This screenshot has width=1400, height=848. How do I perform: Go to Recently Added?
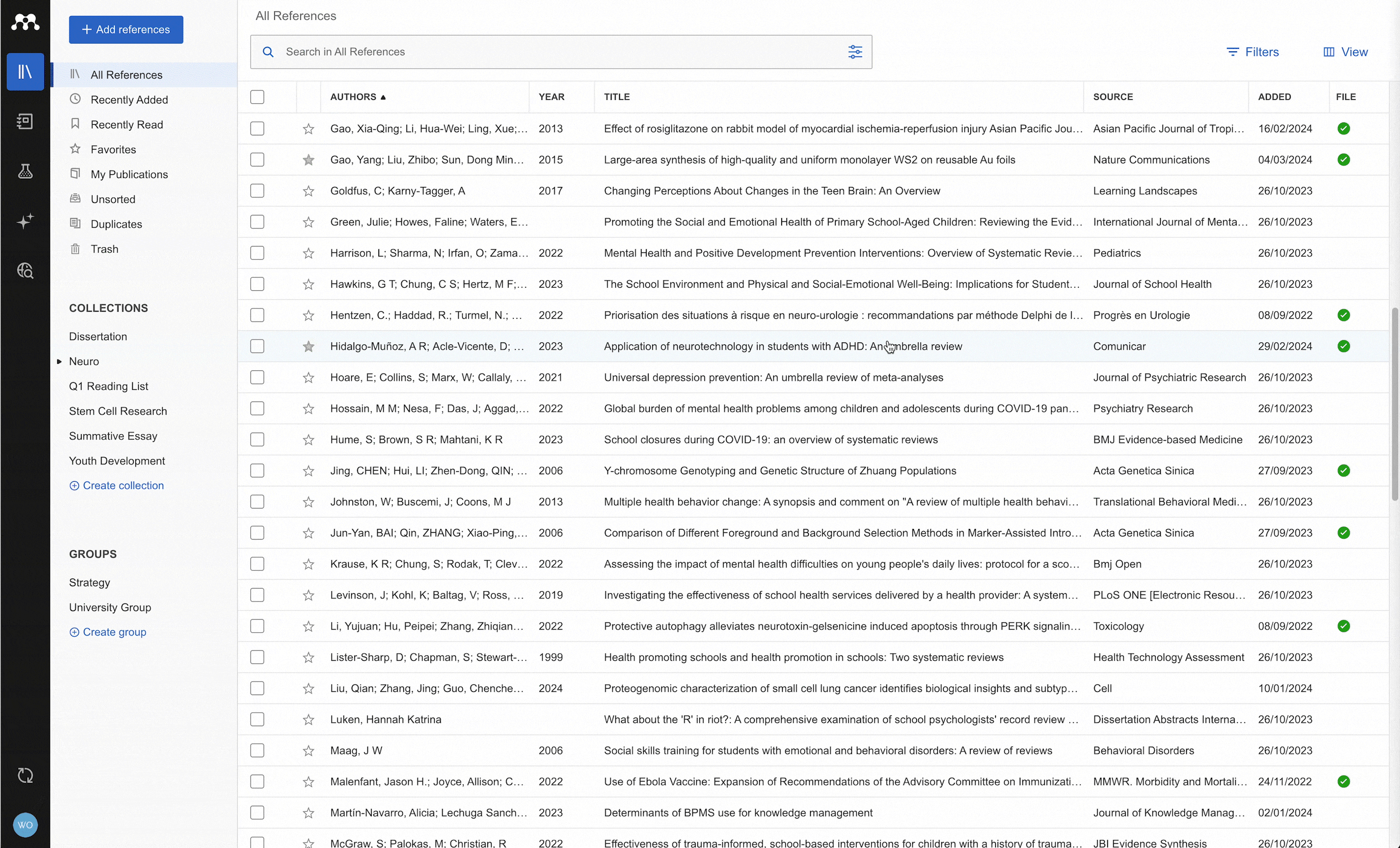(129, 99)
